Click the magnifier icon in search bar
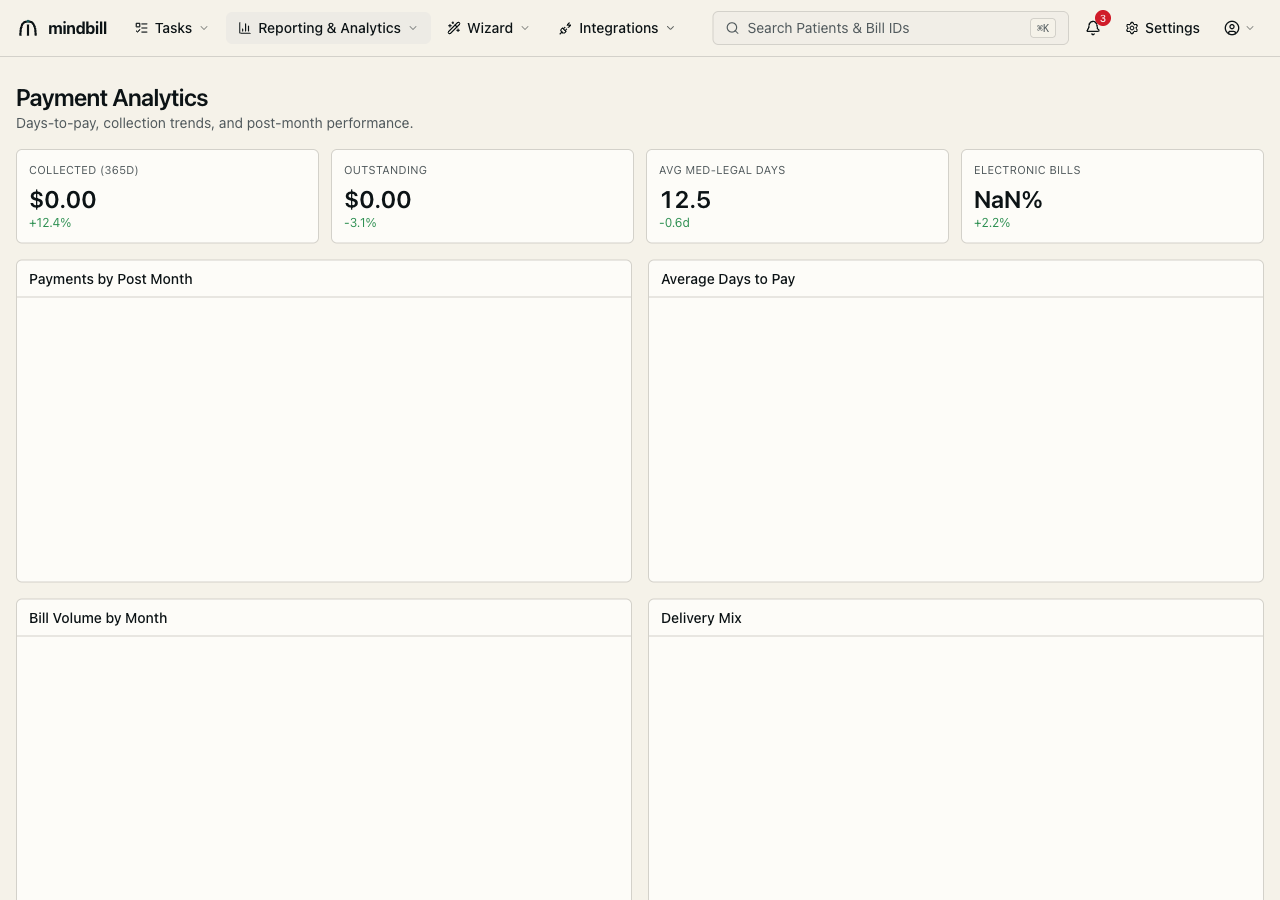 pyautogui.click(x=732, y=28)
